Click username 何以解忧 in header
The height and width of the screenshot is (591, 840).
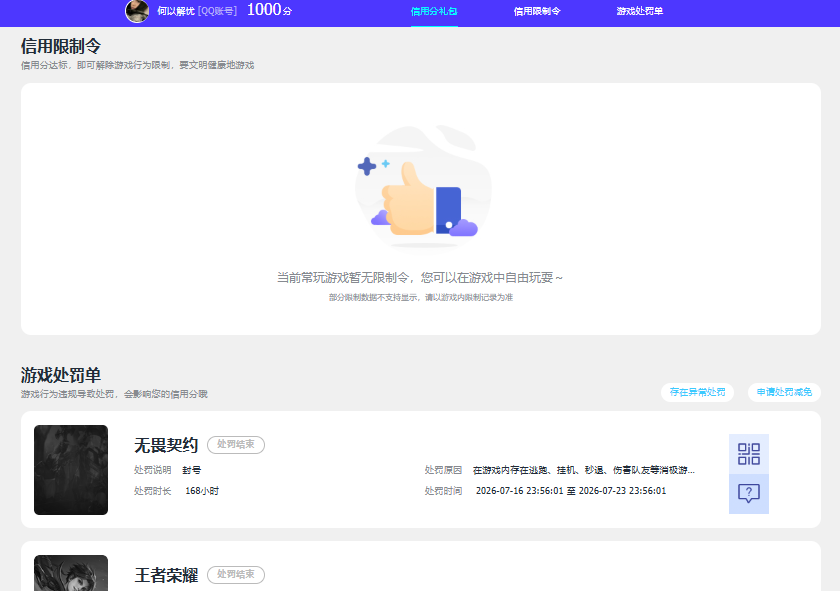click(176, 11)
